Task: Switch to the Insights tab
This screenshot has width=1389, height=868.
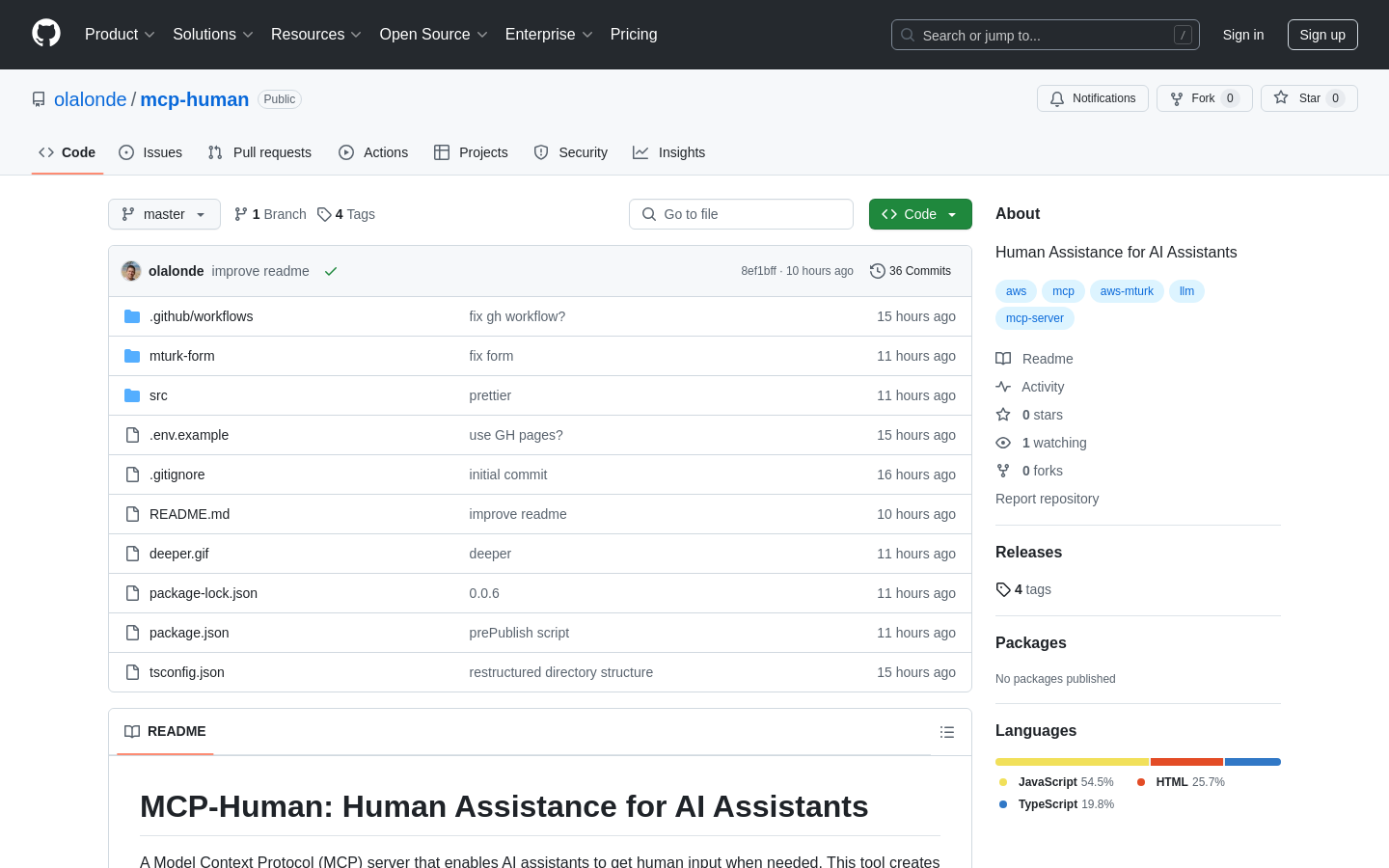Action: 669,152
